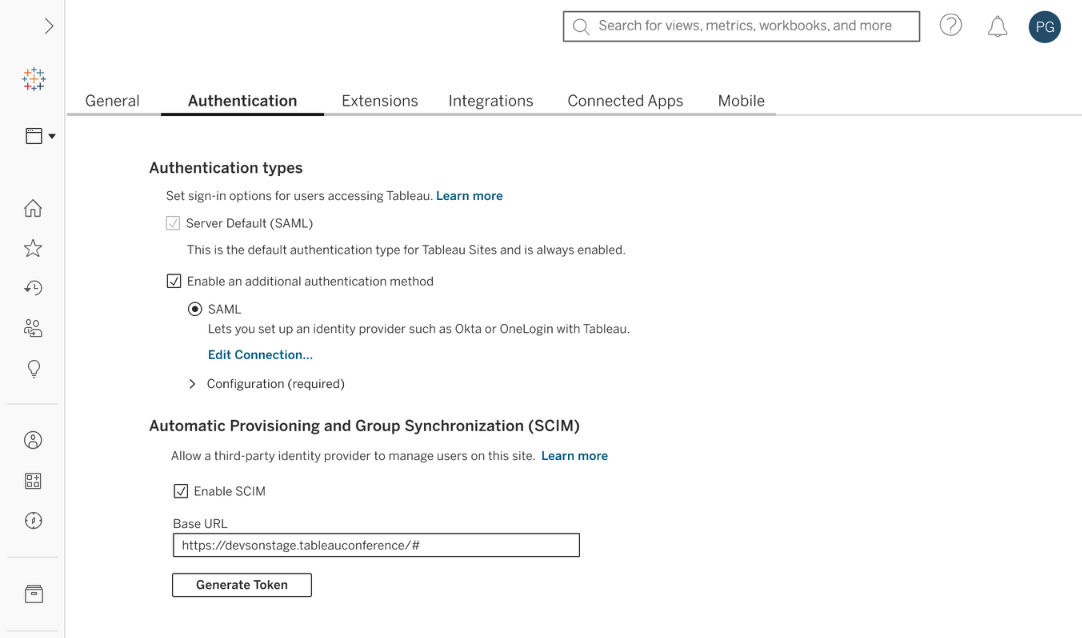This screenshot has width=1082, height=638.
Task: Click the Generate Token button
Action: (x=241, y=585)
